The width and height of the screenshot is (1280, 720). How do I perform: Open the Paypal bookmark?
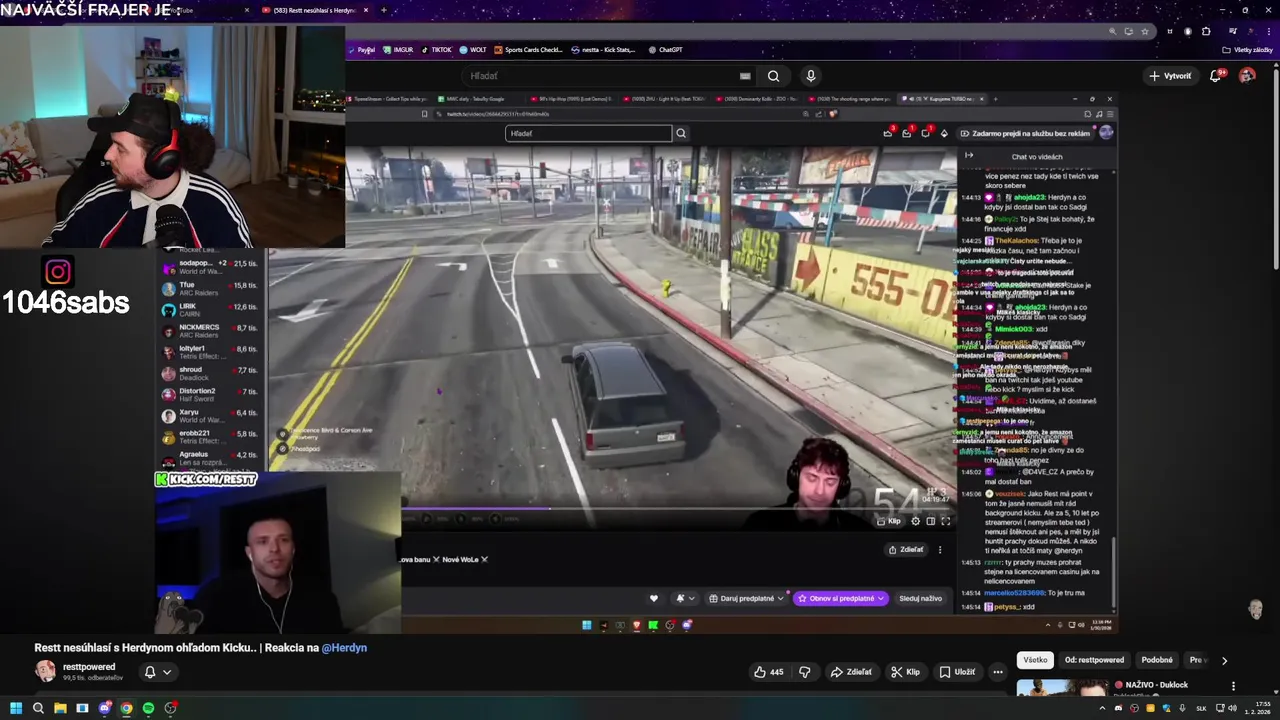coord(362,50)
